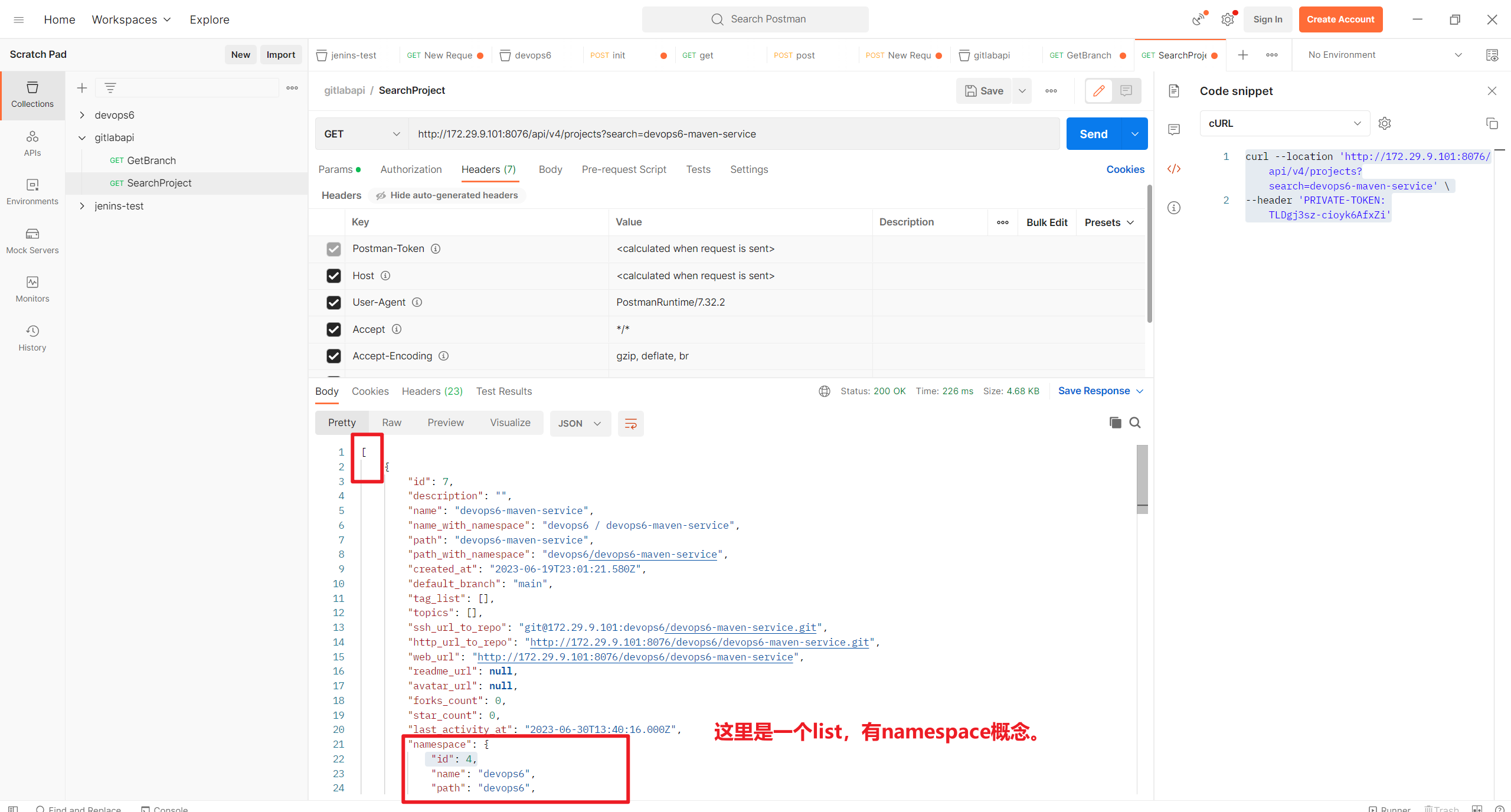This screenshot has width=1511, height=812.
Task: Click the satellite sync status icon
Action: point(1198,19)
